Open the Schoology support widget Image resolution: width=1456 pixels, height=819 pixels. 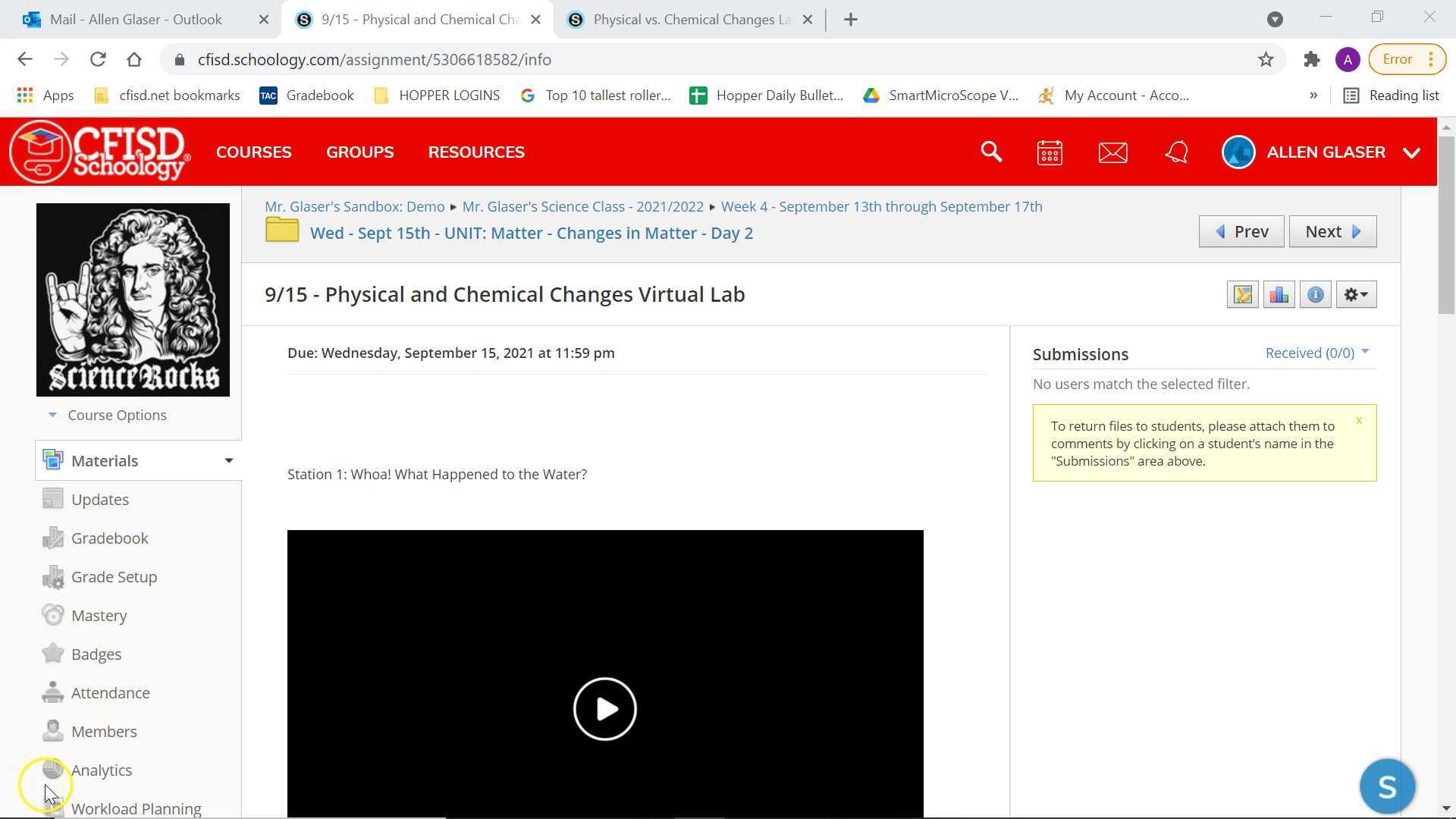click(1388, 786)
